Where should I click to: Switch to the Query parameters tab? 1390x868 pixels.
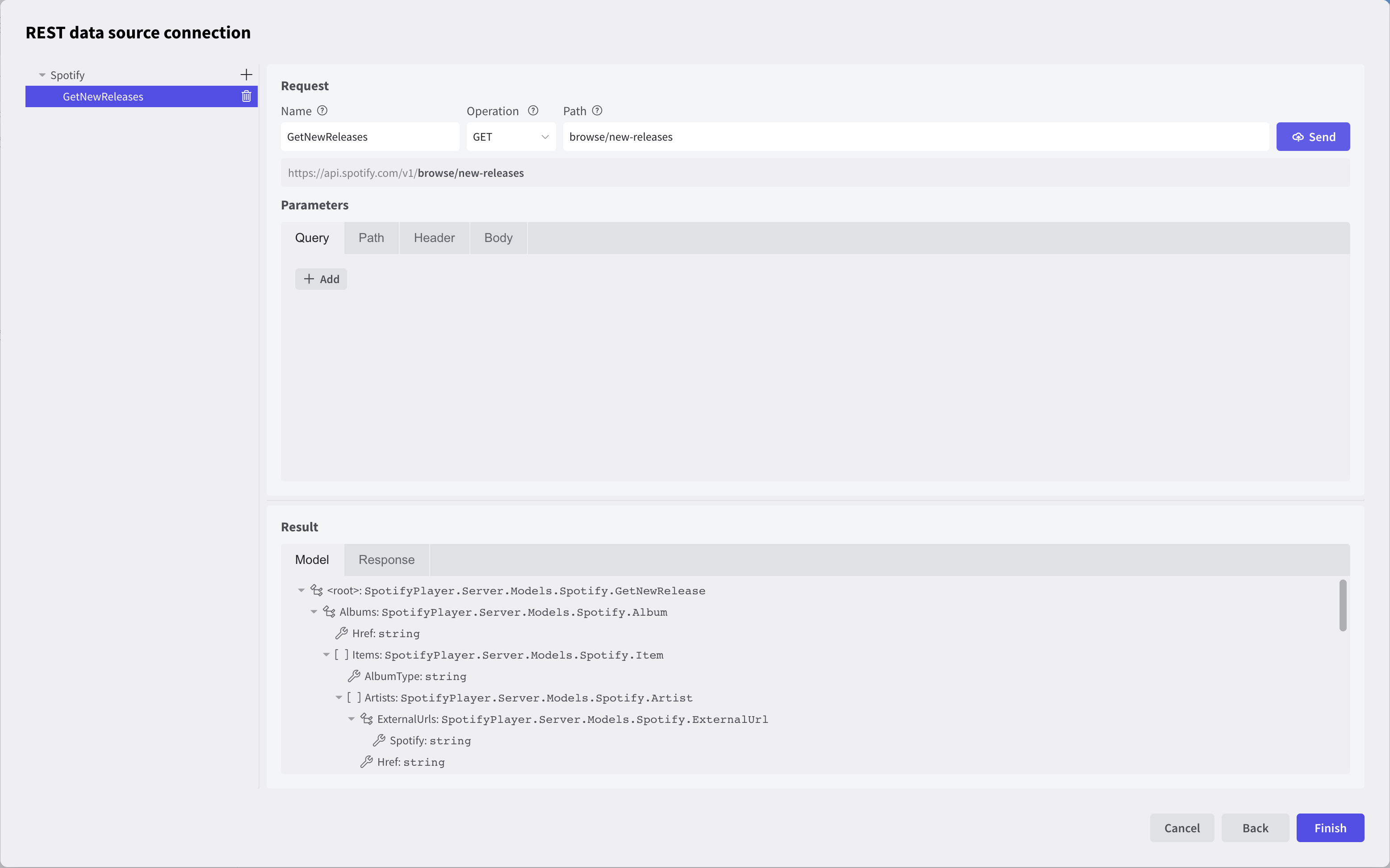[x=312, y=238]
